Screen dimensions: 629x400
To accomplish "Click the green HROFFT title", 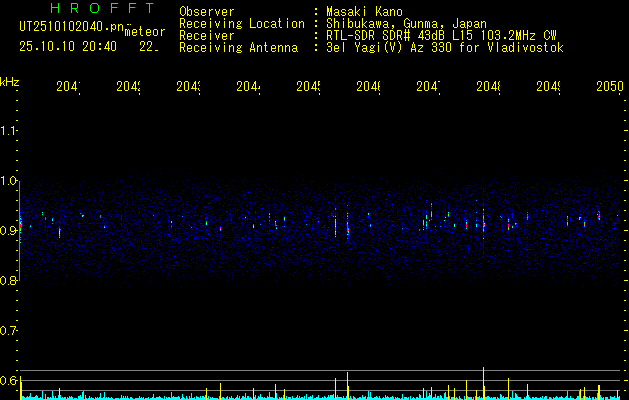I will point(103,8).
